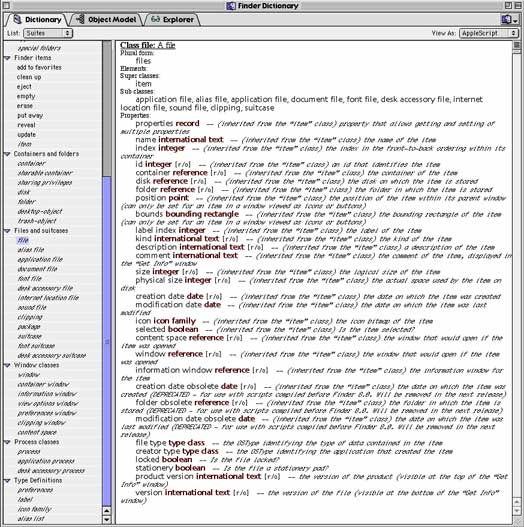Select the 'sound file' class
524x527 pixels.
click(x=32, y=308)
